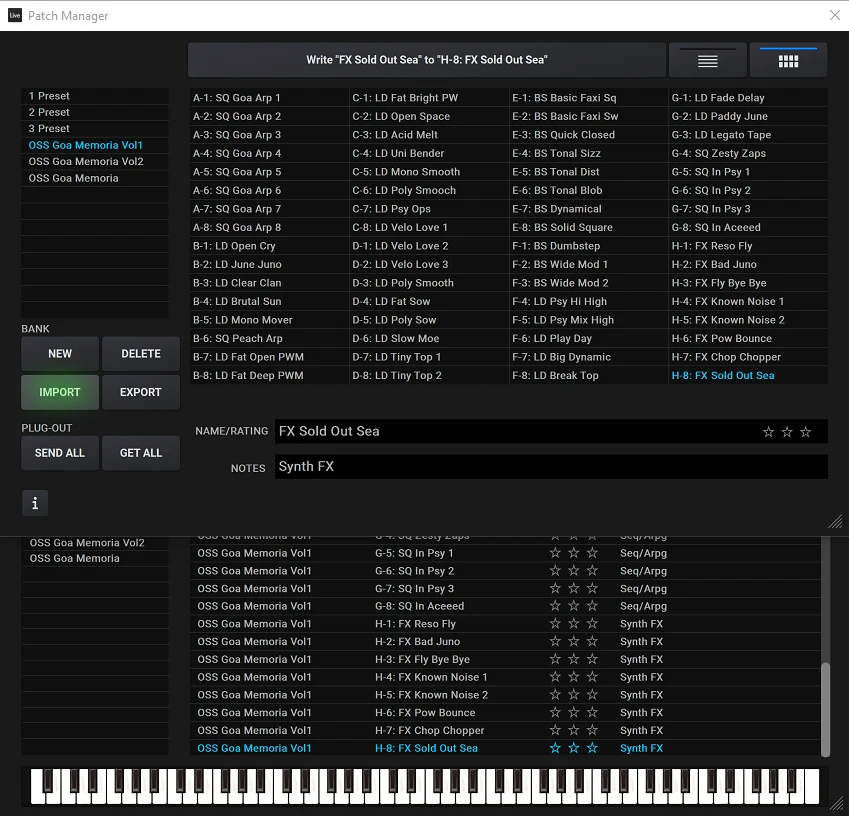Image resolution: width=849 pixels, height=816 pixels.
Task: Click GET ALL plug-out button
Action: tap(141, 453)
